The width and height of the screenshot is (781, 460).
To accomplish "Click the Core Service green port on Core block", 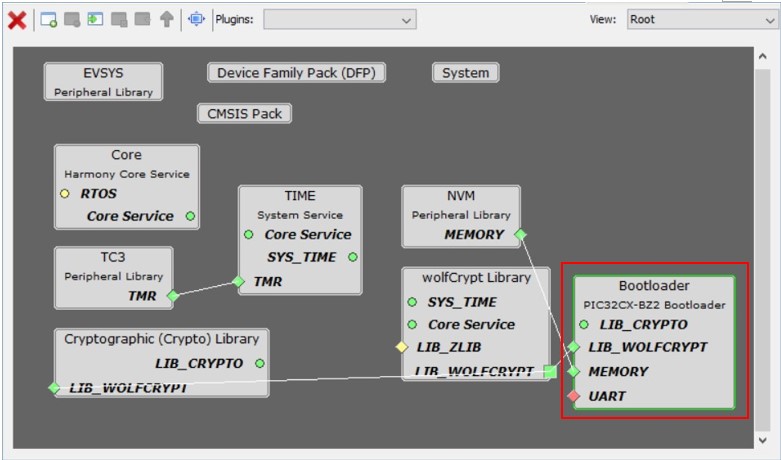I will (190, 216).
